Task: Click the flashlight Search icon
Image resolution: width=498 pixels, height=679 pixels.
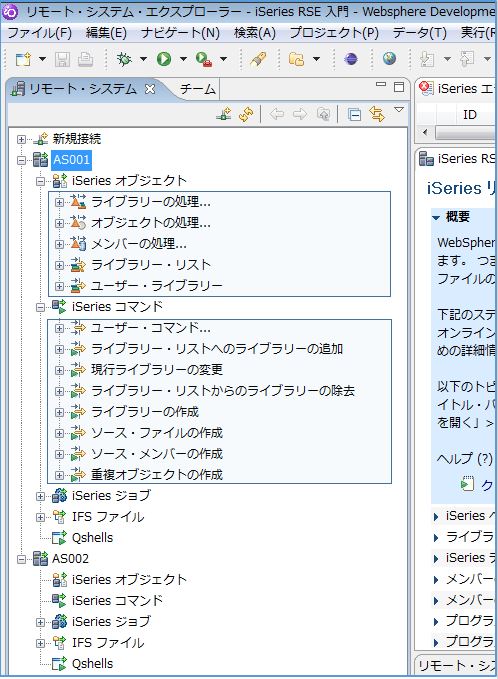Action: coord(258,59)
